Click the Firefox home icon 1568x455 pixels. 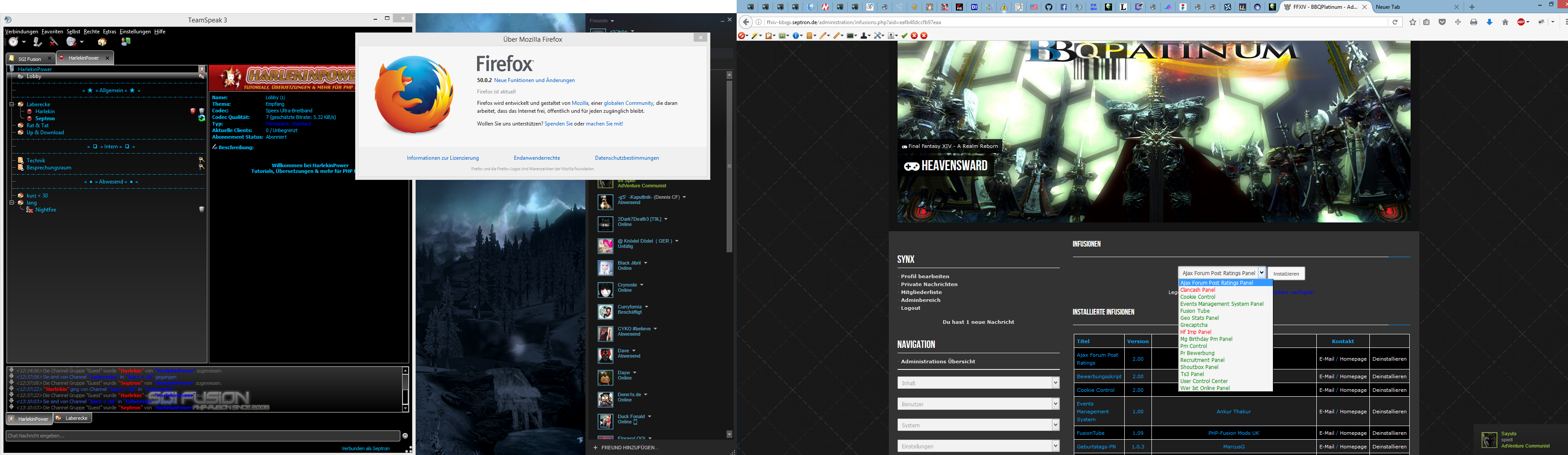click(1505, 22)
